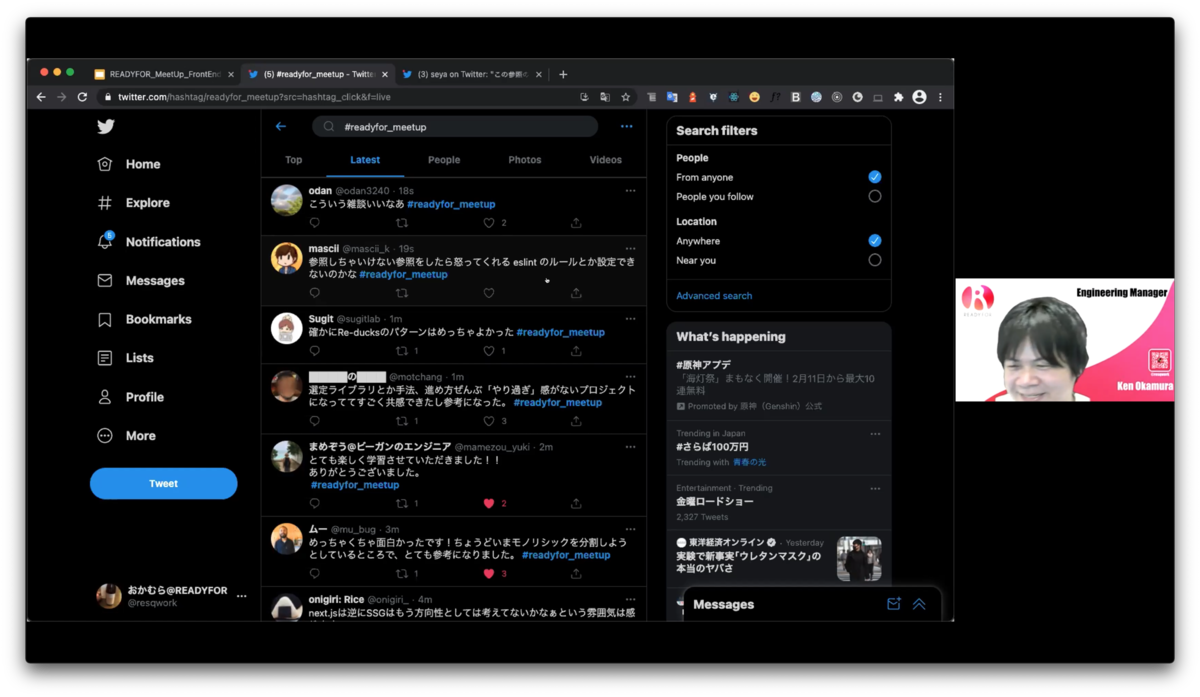1200x697 pixels.
Task: Expand the Messages drawer
Action: [919, 604]
